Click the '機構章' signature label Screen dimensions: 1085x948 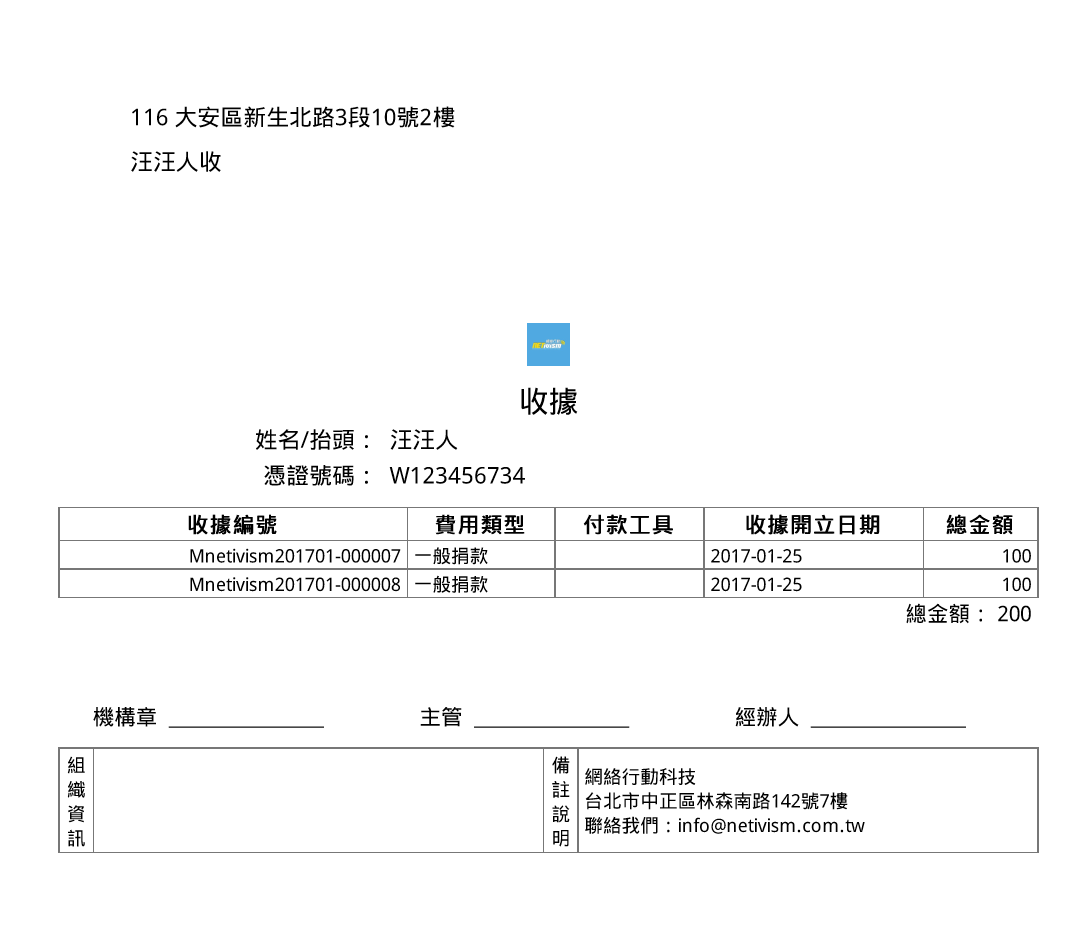click(x=125, y=717)
